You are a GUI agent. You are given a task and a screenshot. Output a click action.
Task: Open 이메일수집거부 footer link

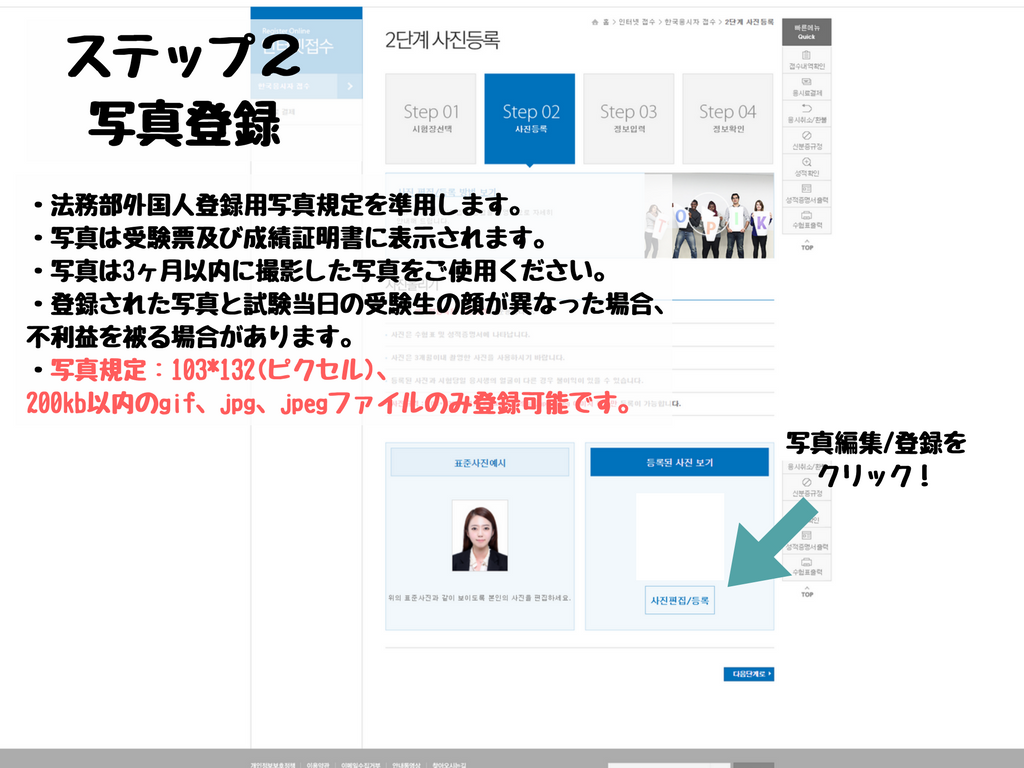(360, 765)
